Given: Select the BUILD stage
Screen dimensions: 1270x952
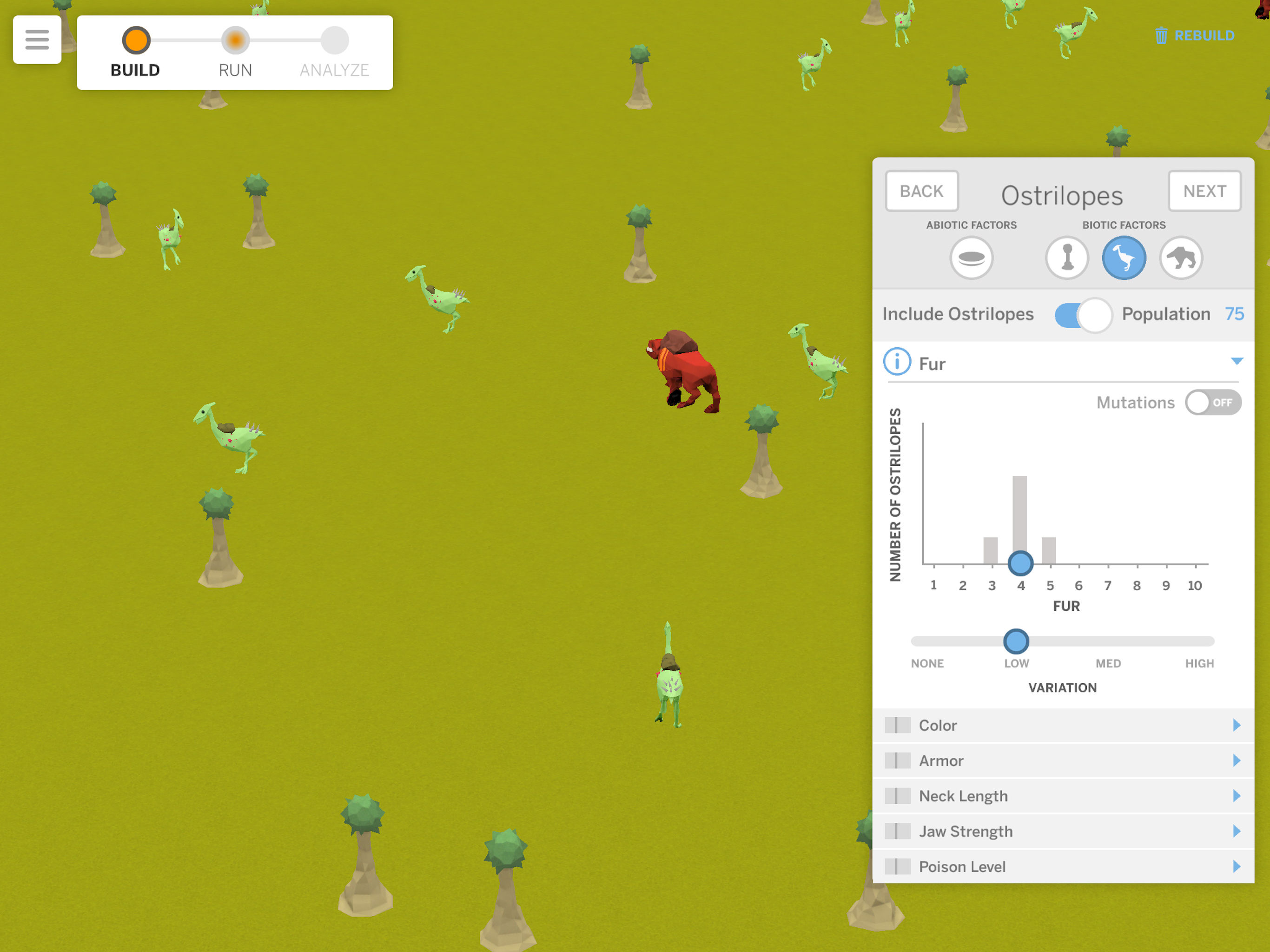Looking at the screenshot, I should point(135,53).
